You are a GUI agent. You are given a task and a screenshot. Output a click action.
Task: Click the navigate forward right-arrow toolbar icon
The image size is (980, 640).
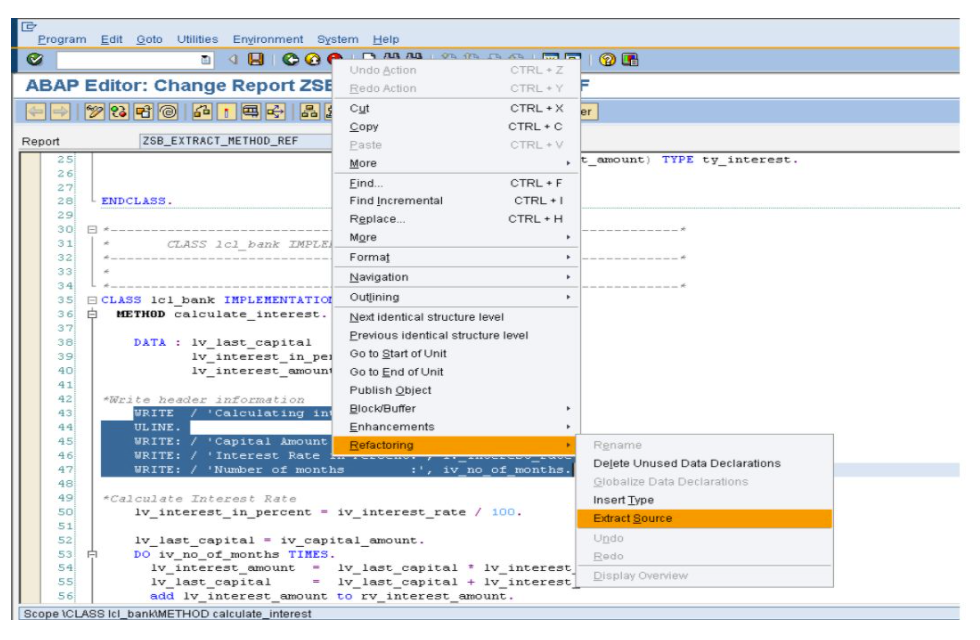(x=60, y=112)
